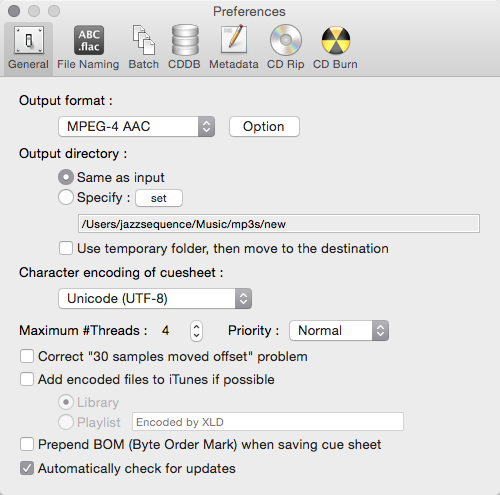Open the Priority Normal dropdown

(x=339, y=330)
